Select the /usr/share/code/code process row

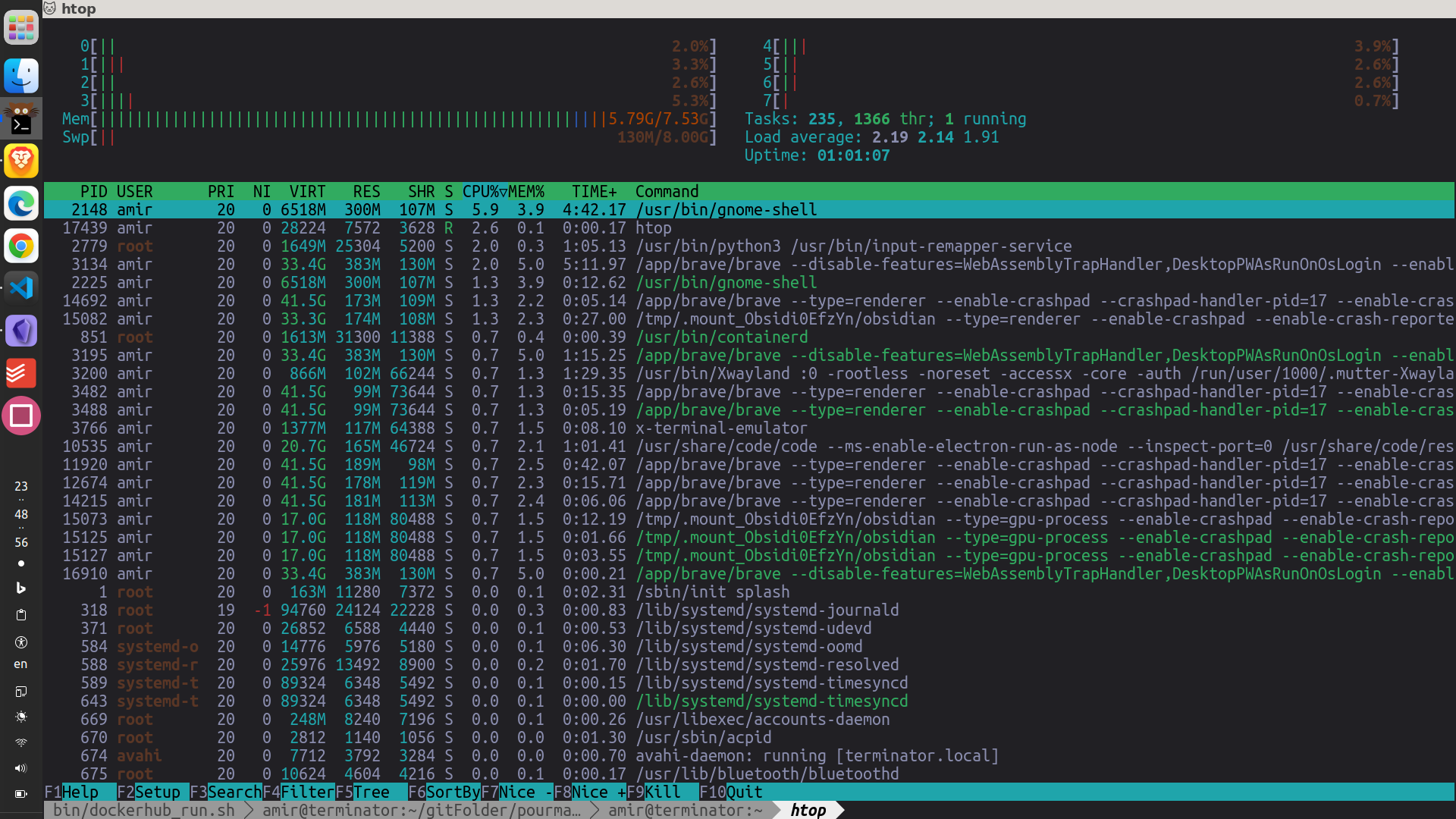click(x=749, y=447)
